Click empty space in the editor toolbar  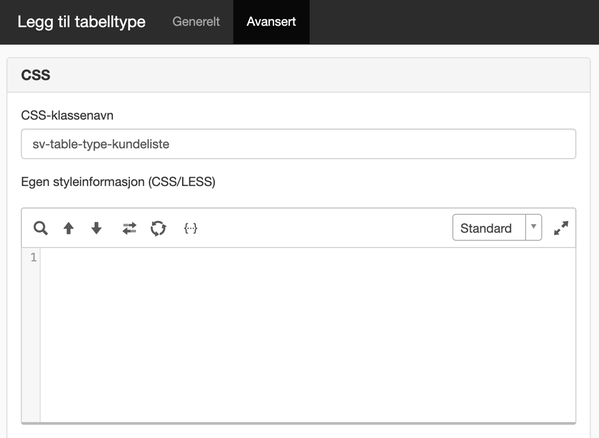(x=325, y=228)
